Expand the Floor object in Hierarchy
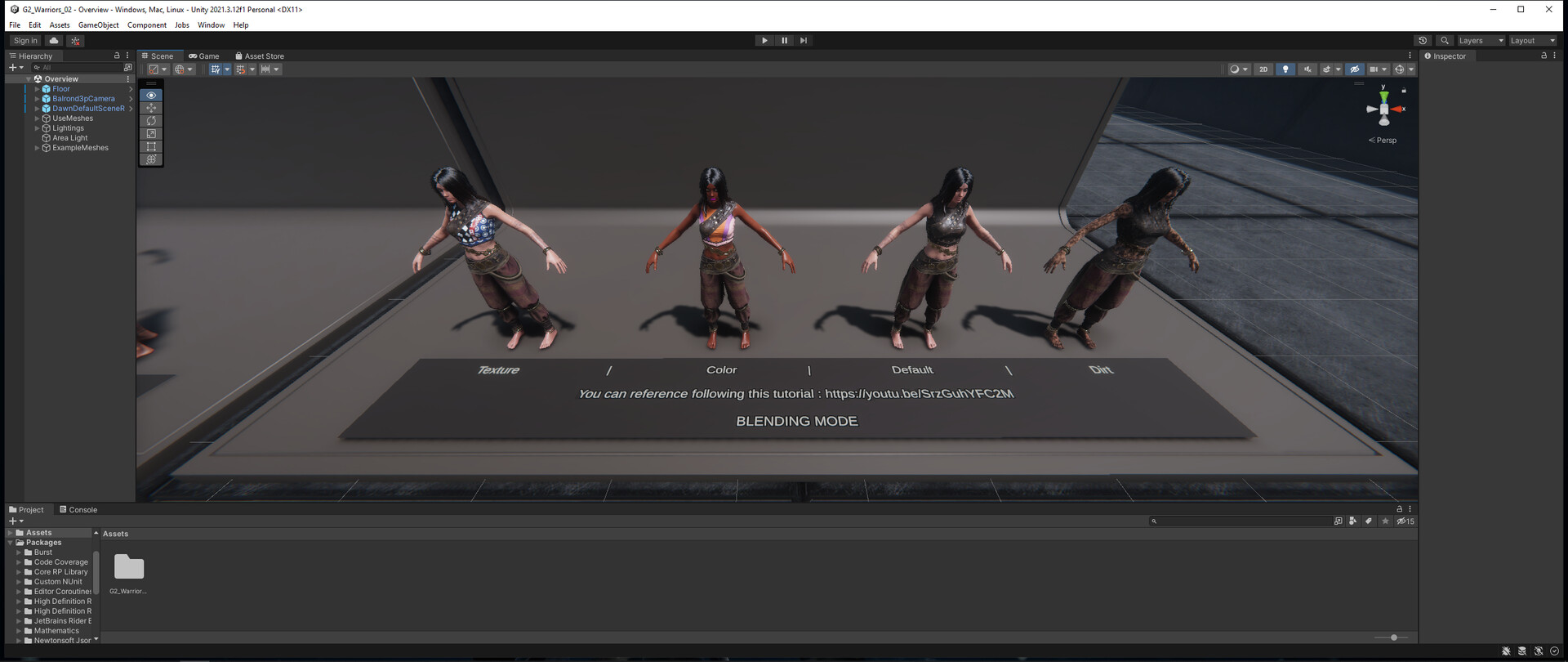Viewport: 1568px width, 662px height. point(37,89)
